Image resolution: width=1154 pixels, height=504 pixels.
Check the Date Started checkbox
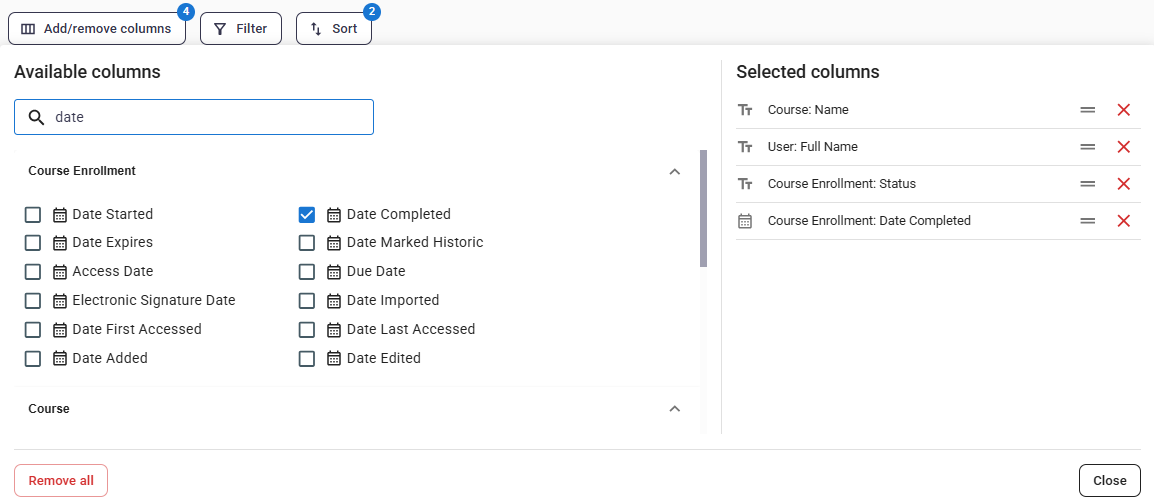32,215
